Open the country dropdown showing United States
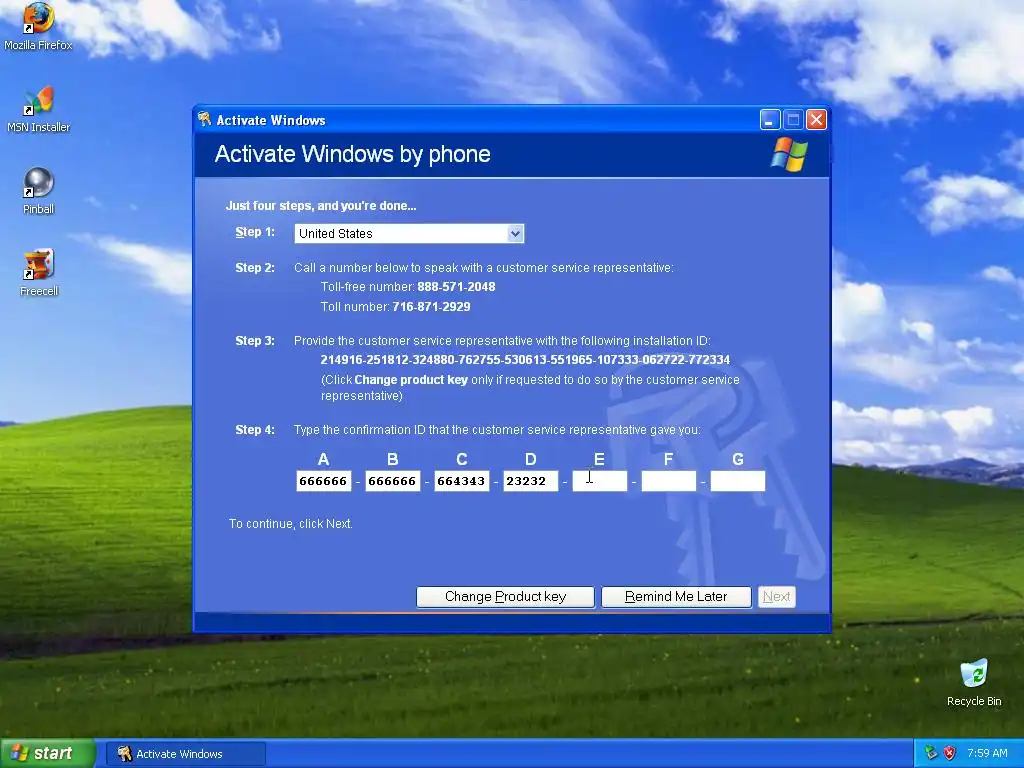The height and width of the screenshot is (768, 1024). 409,234
